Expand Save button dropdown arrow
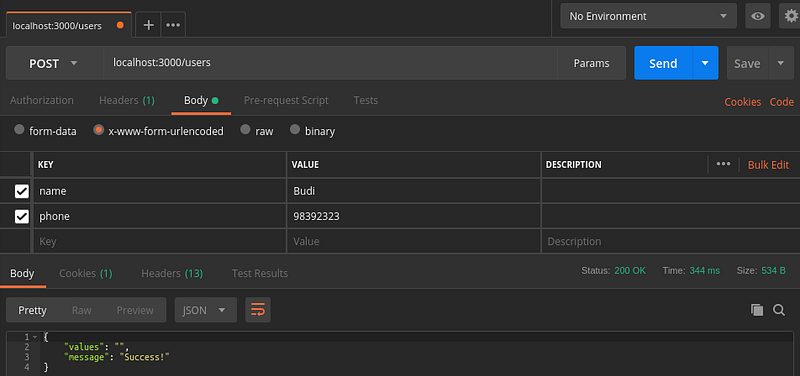This screenshot has width=800, height=376. pos(781,63)
